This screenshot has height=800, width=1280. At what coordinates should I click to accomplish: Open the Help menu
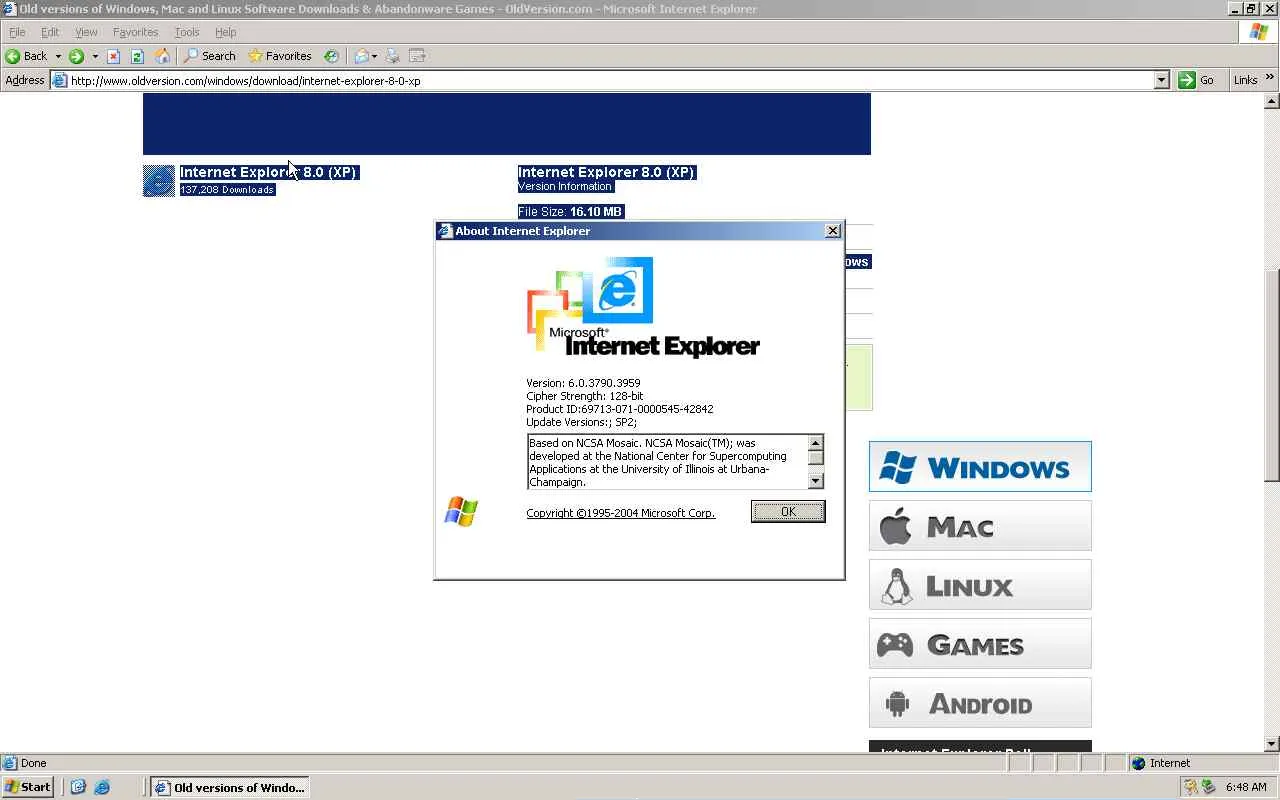click(x=225, y=32)
